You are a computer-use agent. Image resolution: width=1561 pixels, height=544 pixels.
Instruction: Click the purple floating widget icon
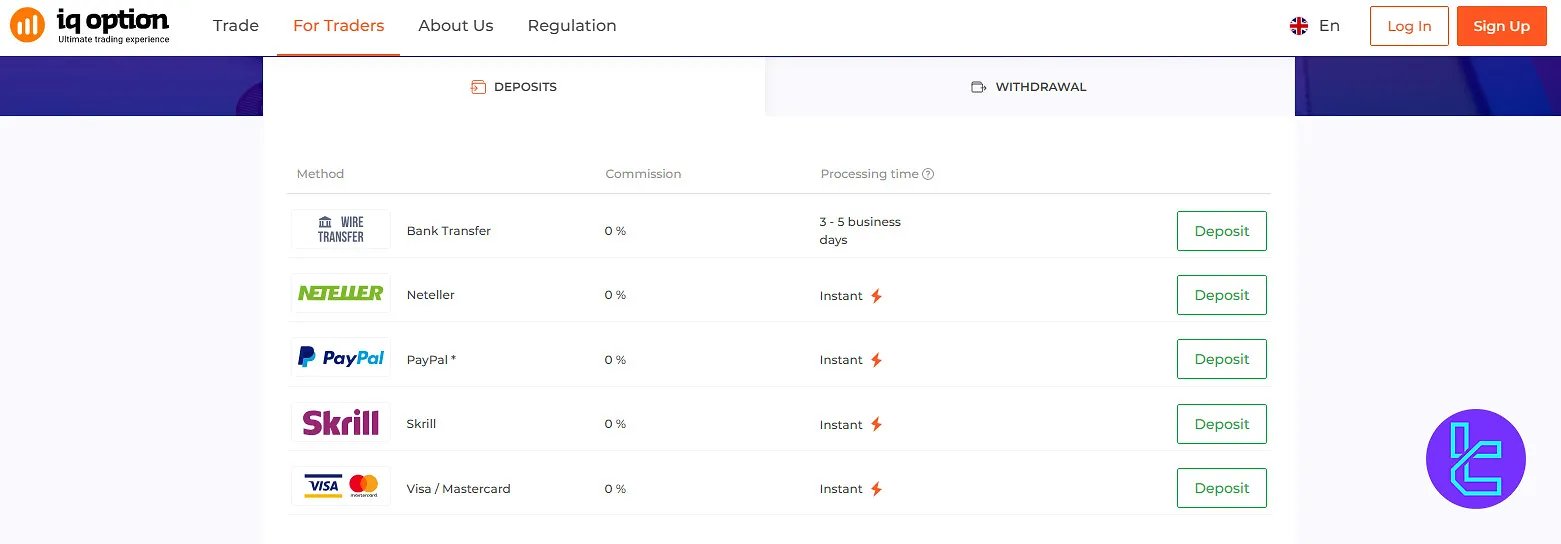pos(1475,459)
